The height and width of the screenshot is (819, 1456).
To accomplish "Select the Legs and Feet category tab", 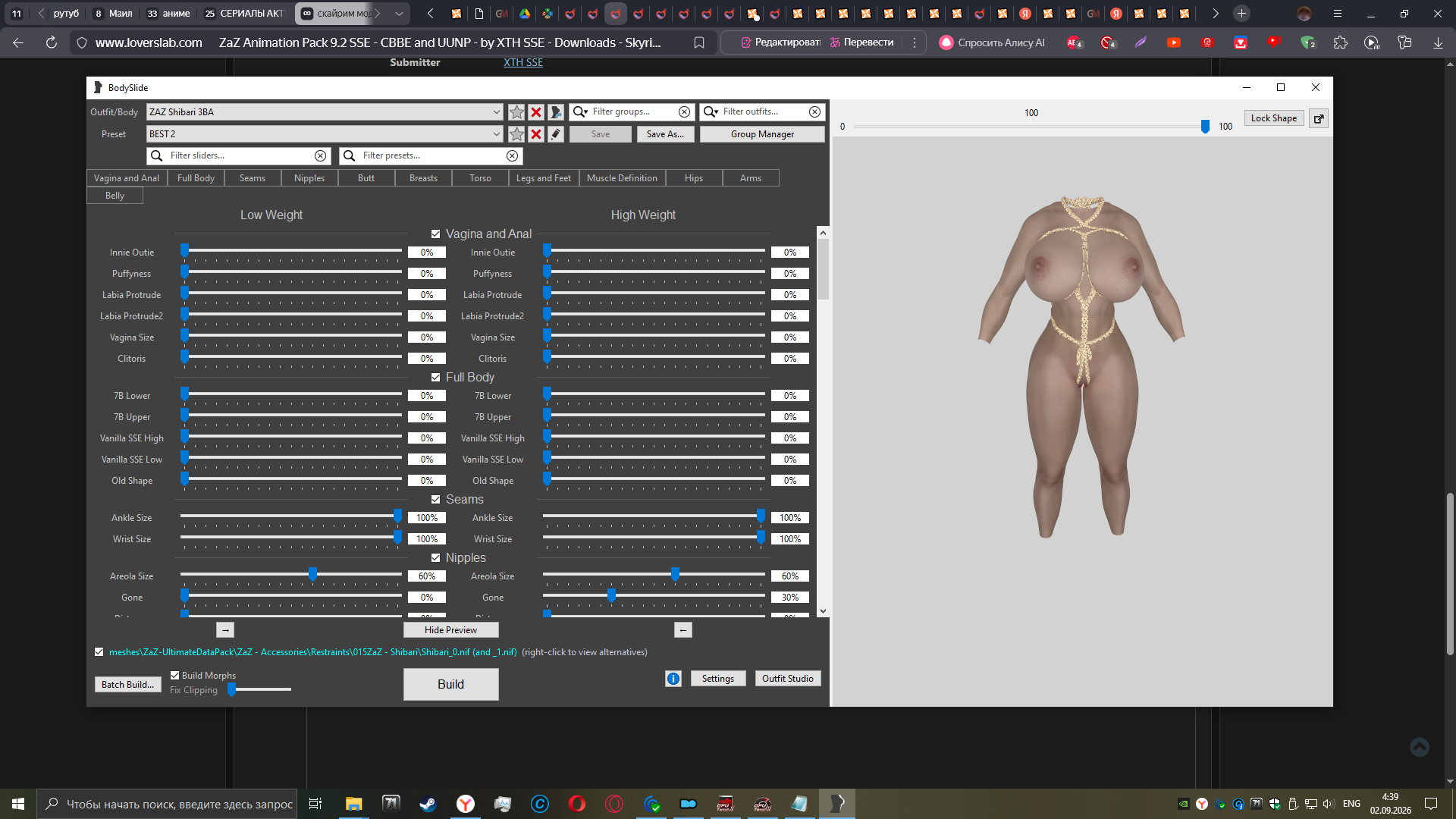I will coord(543,178).
